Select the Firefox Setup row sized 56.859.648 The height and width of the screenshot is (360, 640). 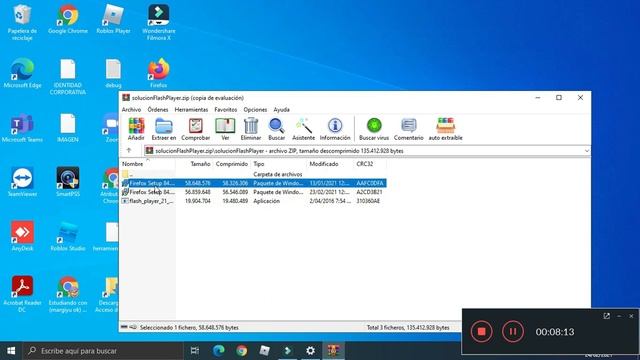tap(253, 192)
